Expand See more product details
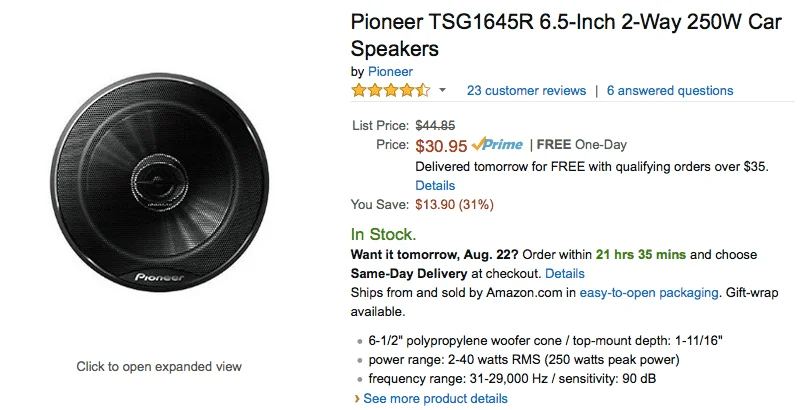 (435, 399)
